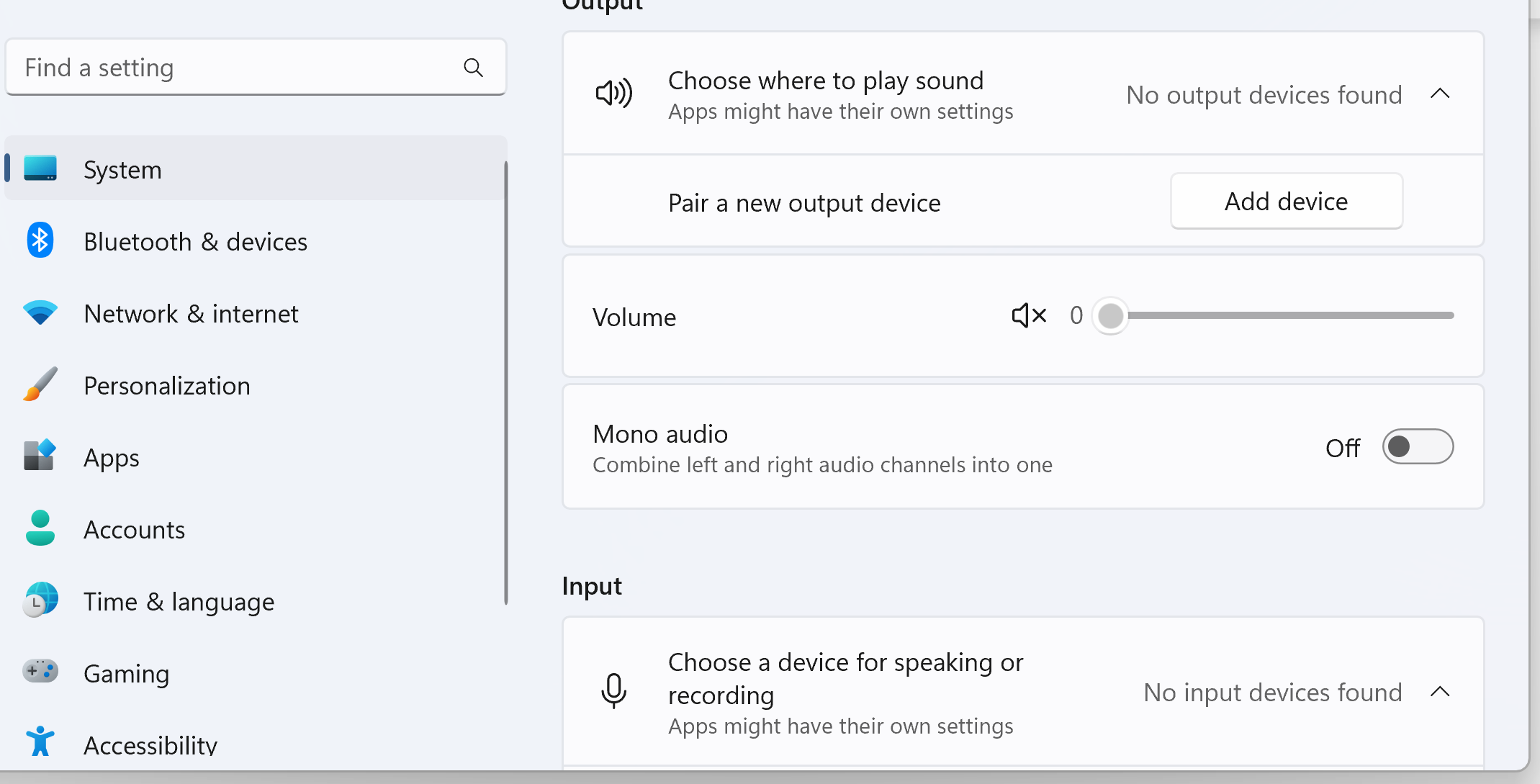This screenshot has width=1540, height=784.
Task: Click the Accounts person icon
Action: coord(40,528)
